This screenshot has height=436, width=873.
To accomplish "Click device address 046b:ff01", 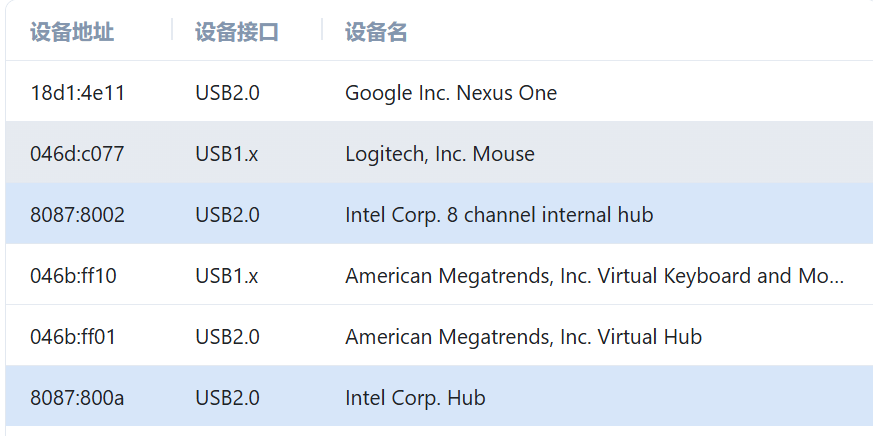I will (73, 337).
